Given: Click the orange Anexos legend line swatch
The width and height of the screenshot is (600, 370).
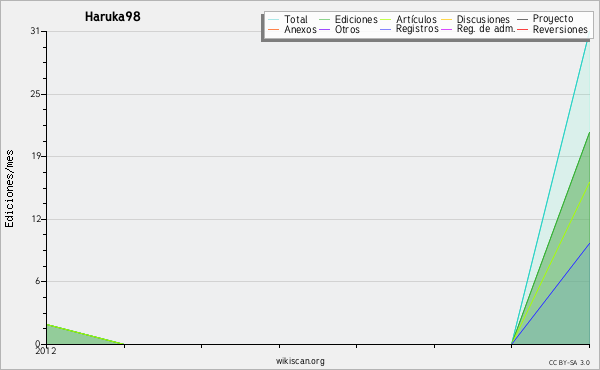Looking at the screenshot, I should (x=273, y=29).
